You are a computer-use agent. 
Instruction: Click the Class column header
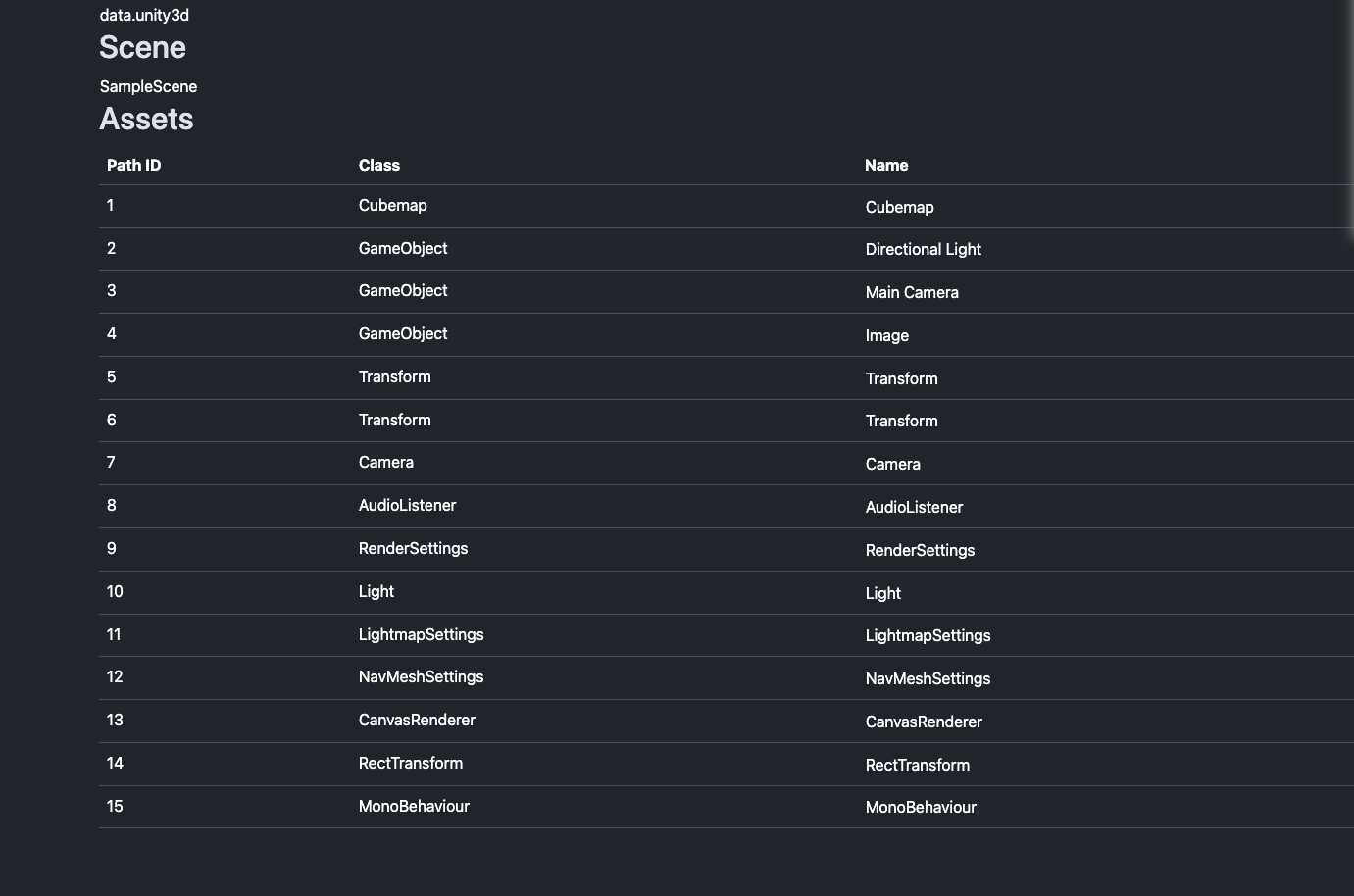[379, 165]
